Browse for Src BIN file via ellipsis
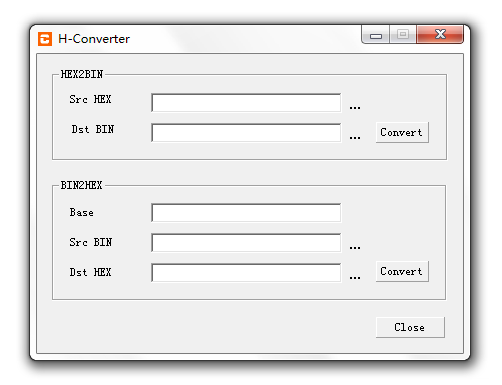The height and width of the screenshot is (385, 502). click(355, 248)
